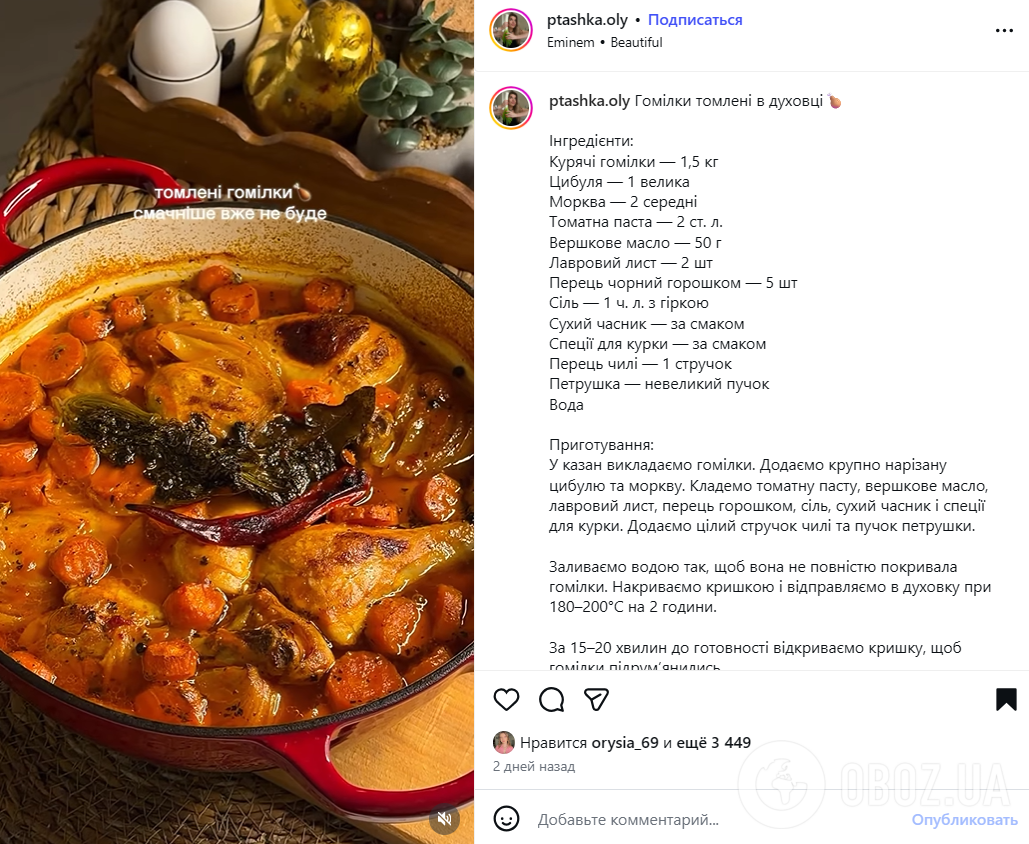Viewport: 1029px width, 844px height.
Task: Open the emoji picker in the comment bar
Action: [507, 820]
